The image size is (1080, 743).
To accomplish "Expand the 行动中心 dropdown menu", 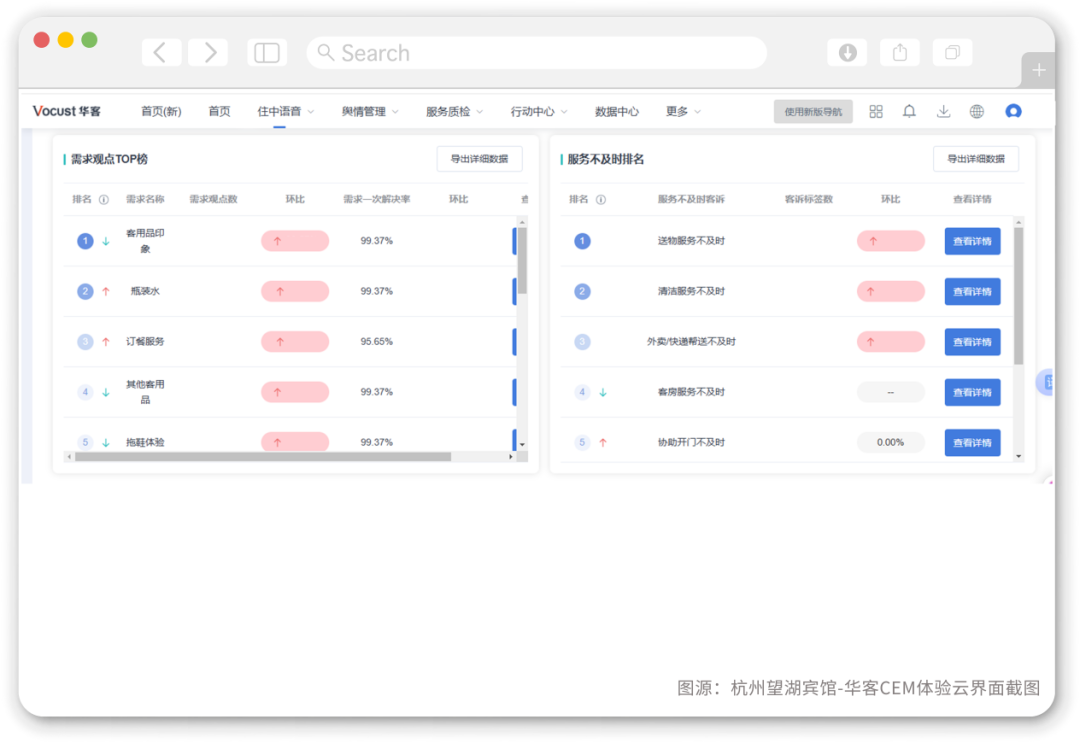I will (x=539, y=112).
